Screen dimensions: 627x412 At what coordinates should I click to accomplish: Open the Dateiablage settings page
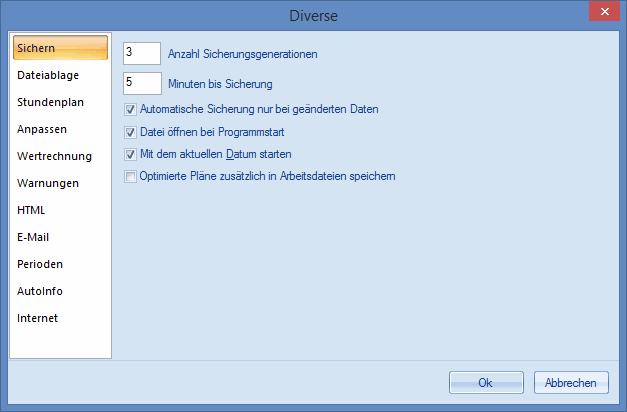pyautogui.click(x=48, y=75)
